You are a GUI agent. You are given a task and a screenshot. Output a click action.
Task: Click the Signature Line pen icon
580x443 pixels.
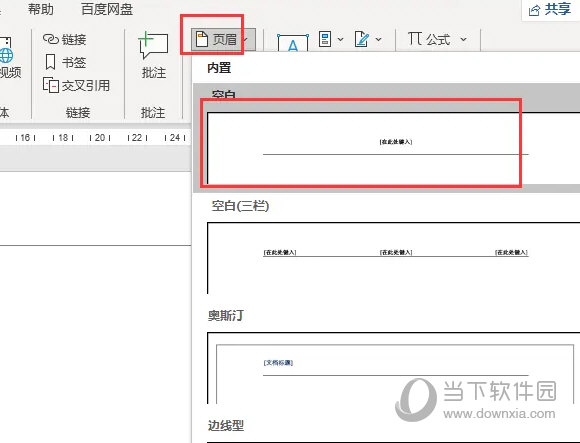click(361, 39)
